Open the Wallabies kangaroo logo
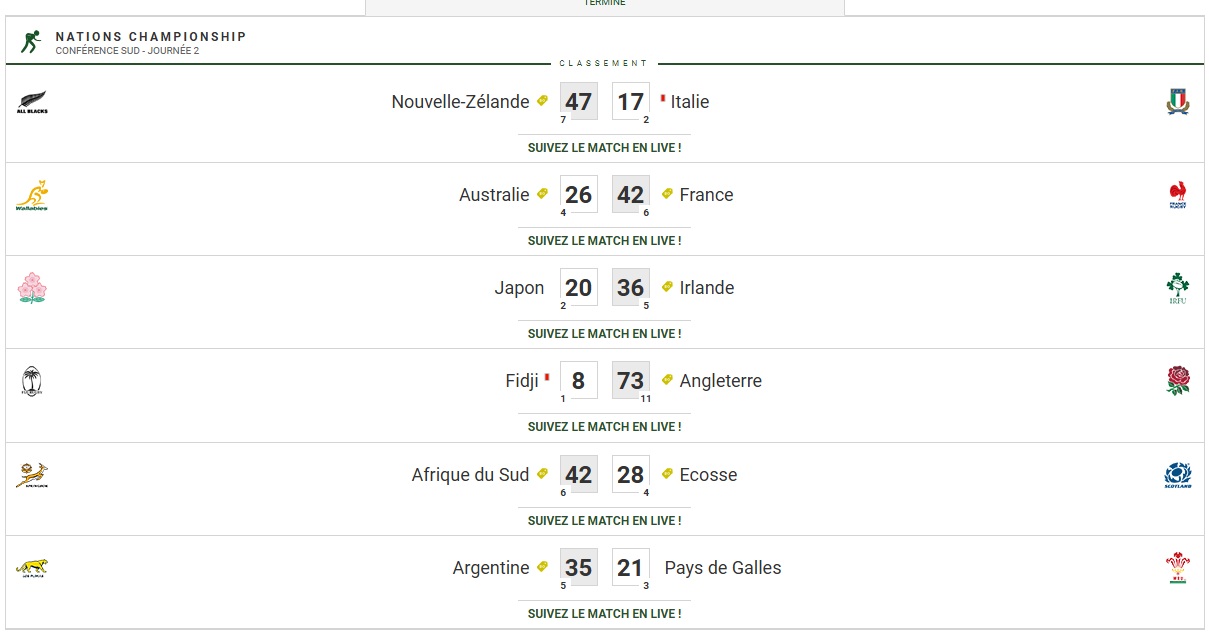This screenshot has width=1209, height=641. [32, 195]
